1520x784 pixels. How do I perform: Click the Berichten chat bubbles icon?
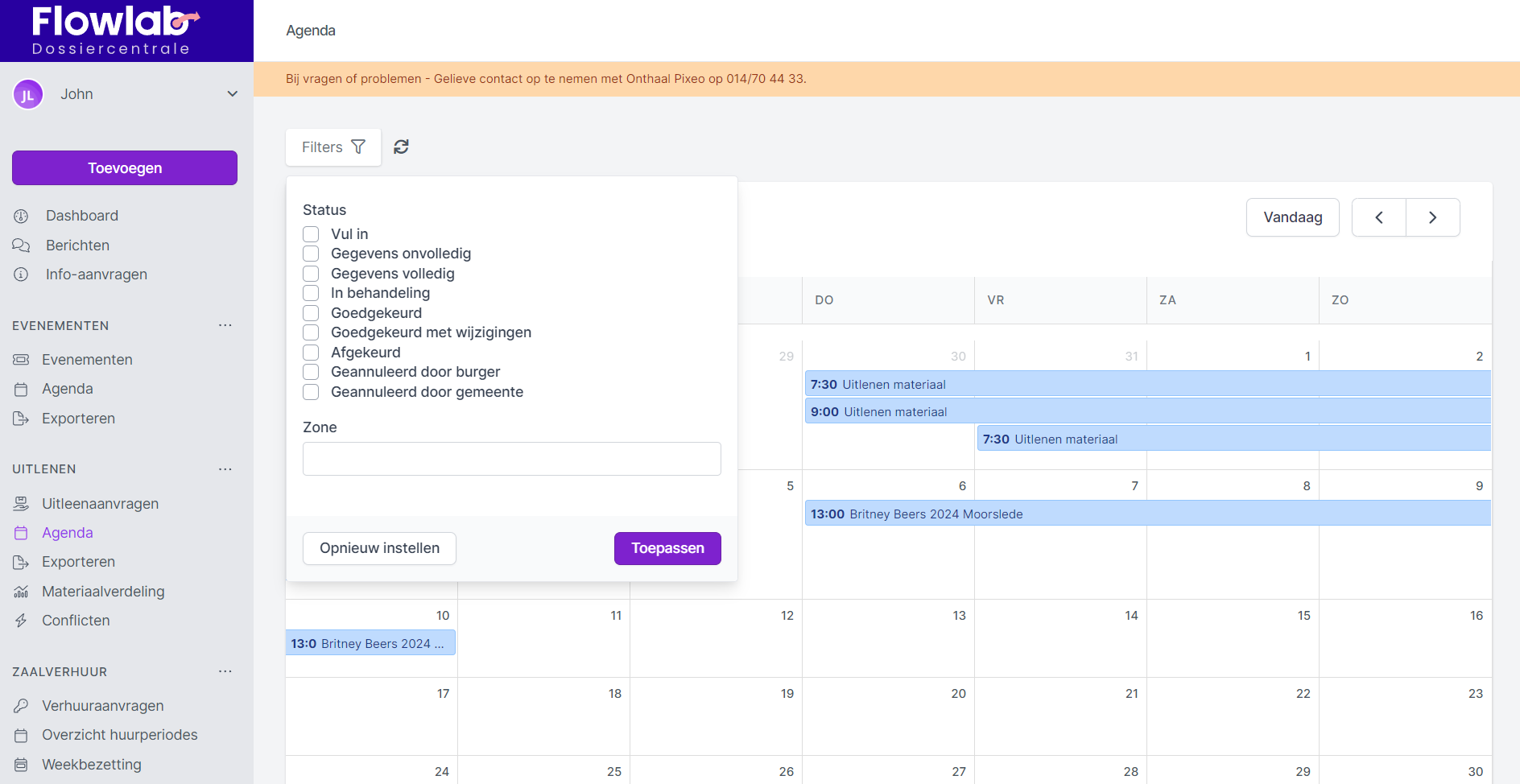(21, 246)
